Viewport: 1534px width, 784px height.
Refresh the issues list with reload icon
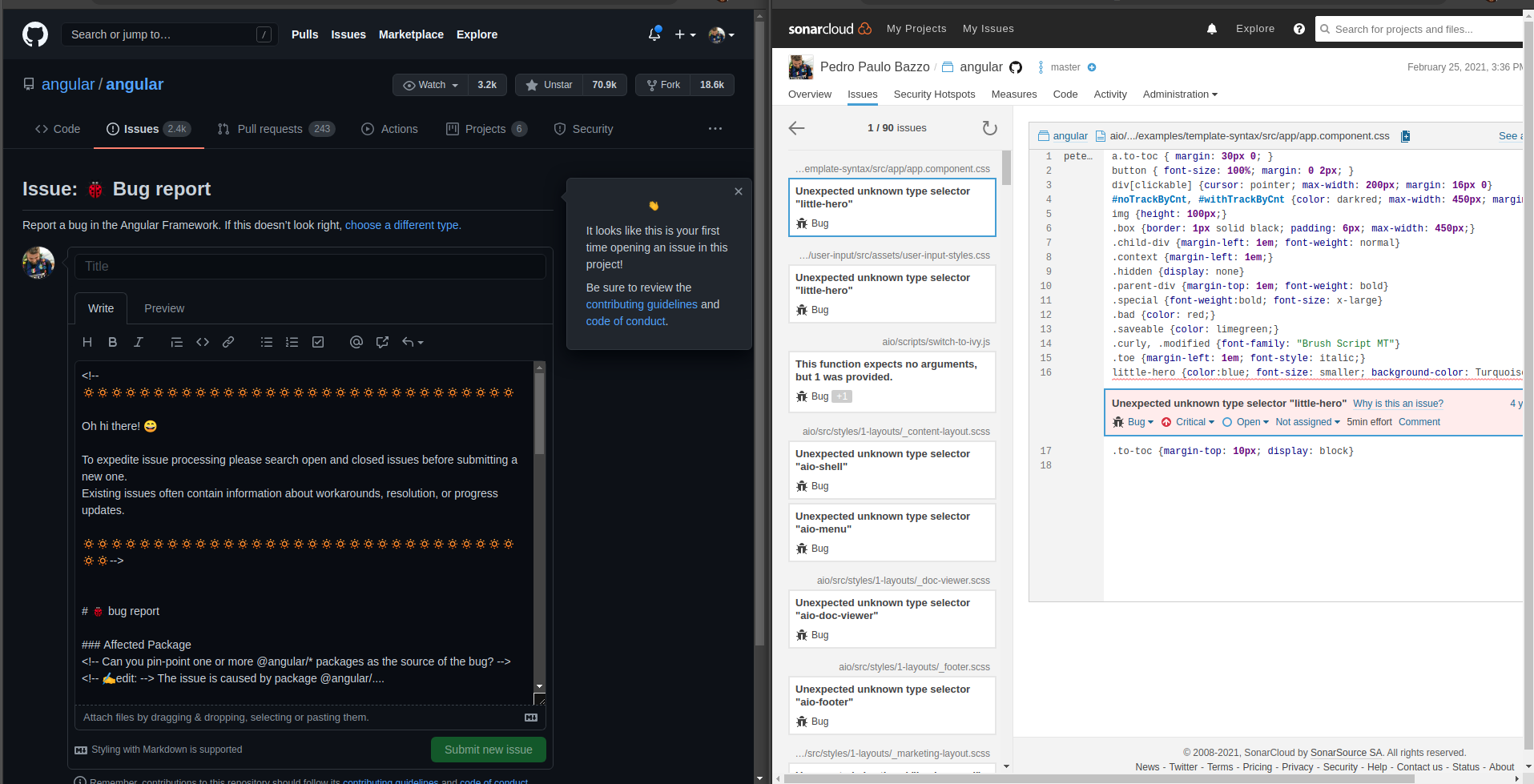(x=989, y=127)
